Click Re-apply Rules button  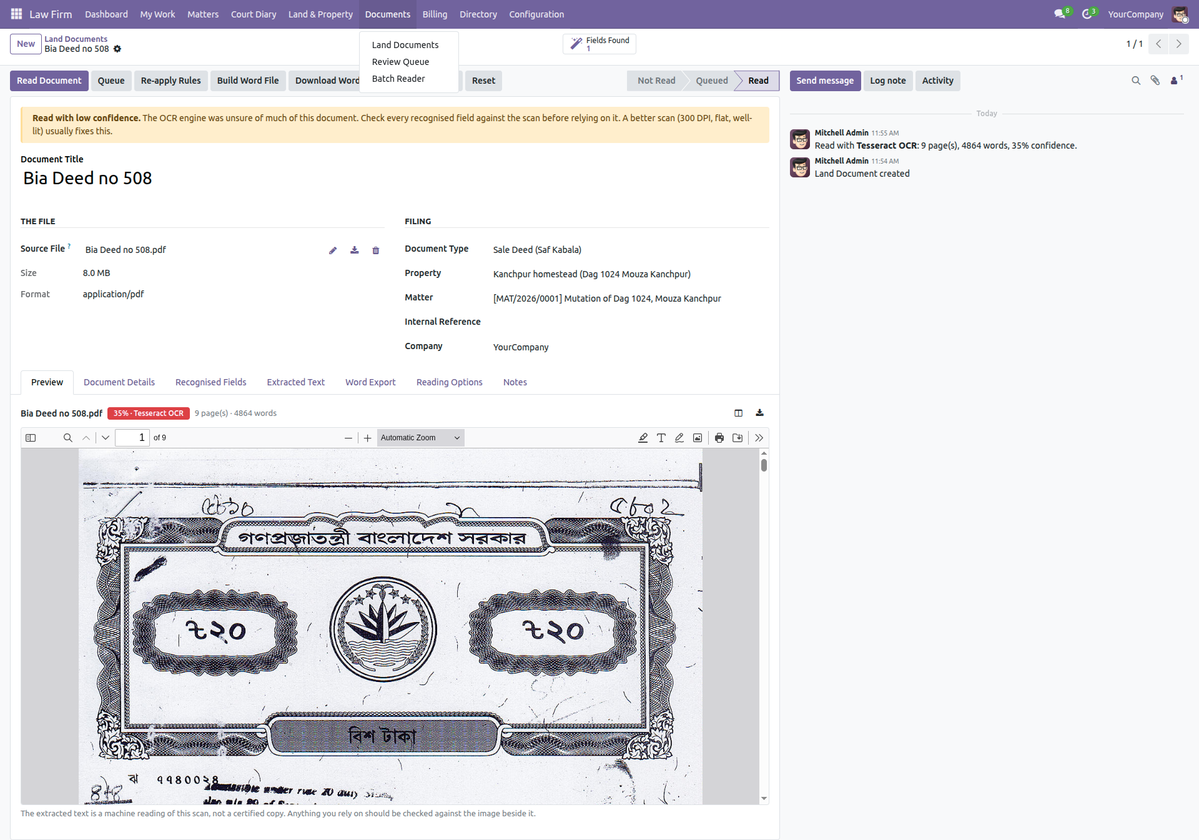171,80
